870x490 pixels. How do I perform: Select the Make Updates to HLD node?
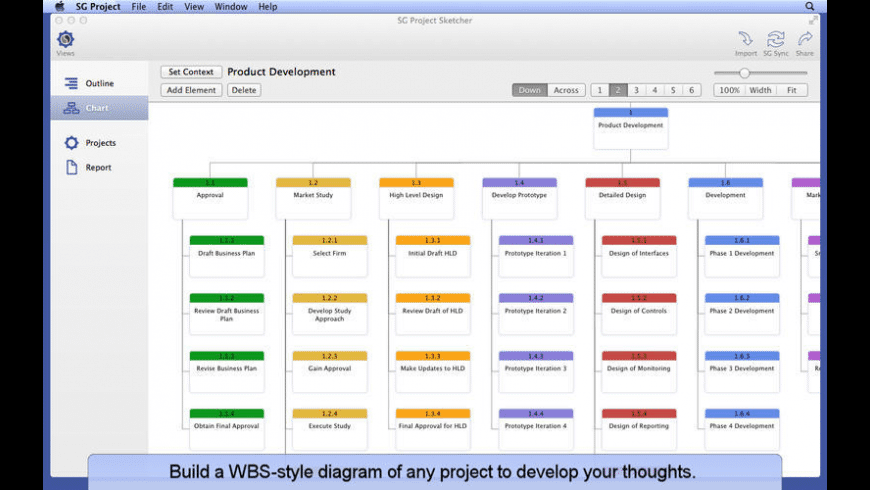(x=433, y=371)
